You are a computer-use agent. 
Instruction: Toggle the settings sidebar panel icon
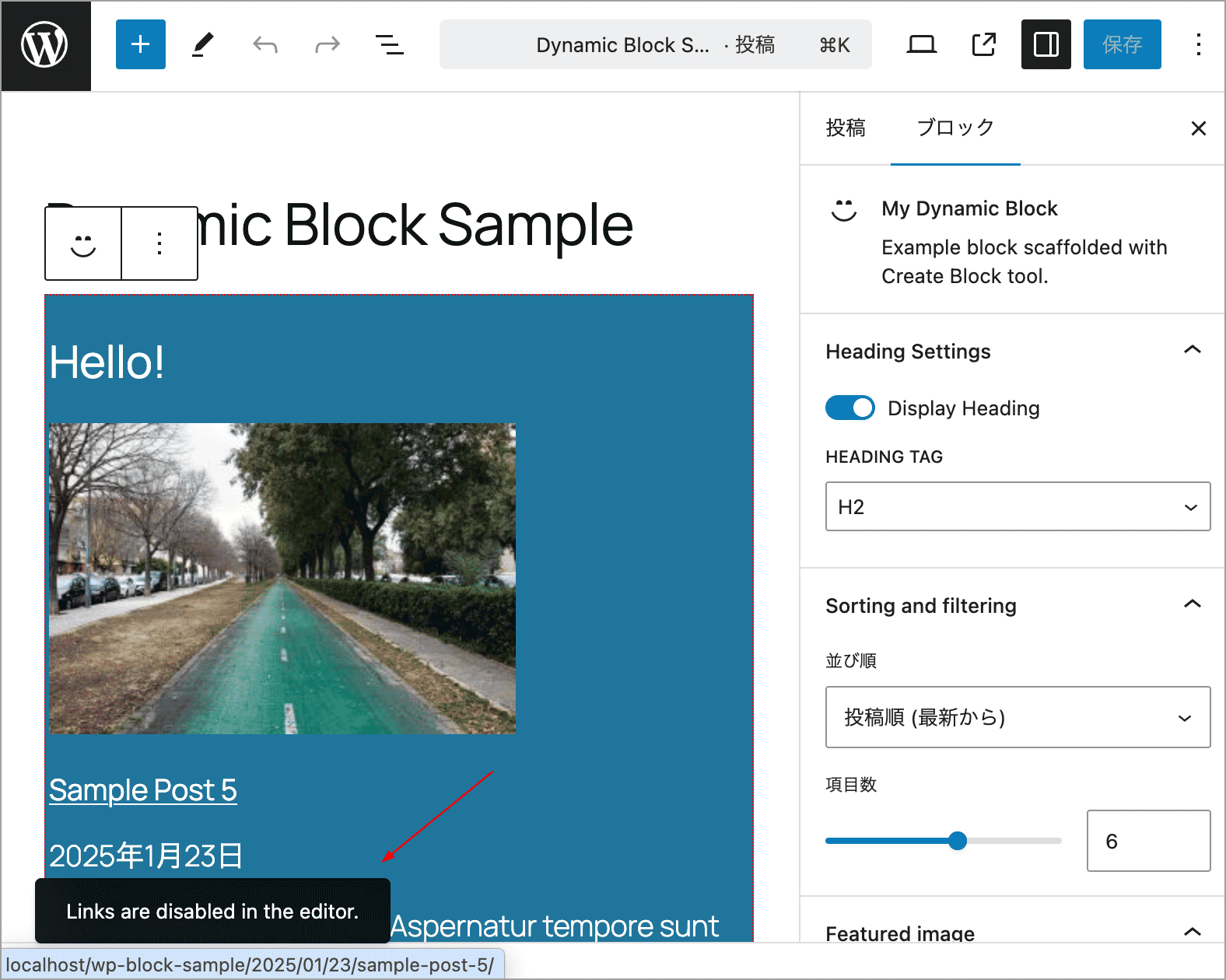pos(1046,44)
